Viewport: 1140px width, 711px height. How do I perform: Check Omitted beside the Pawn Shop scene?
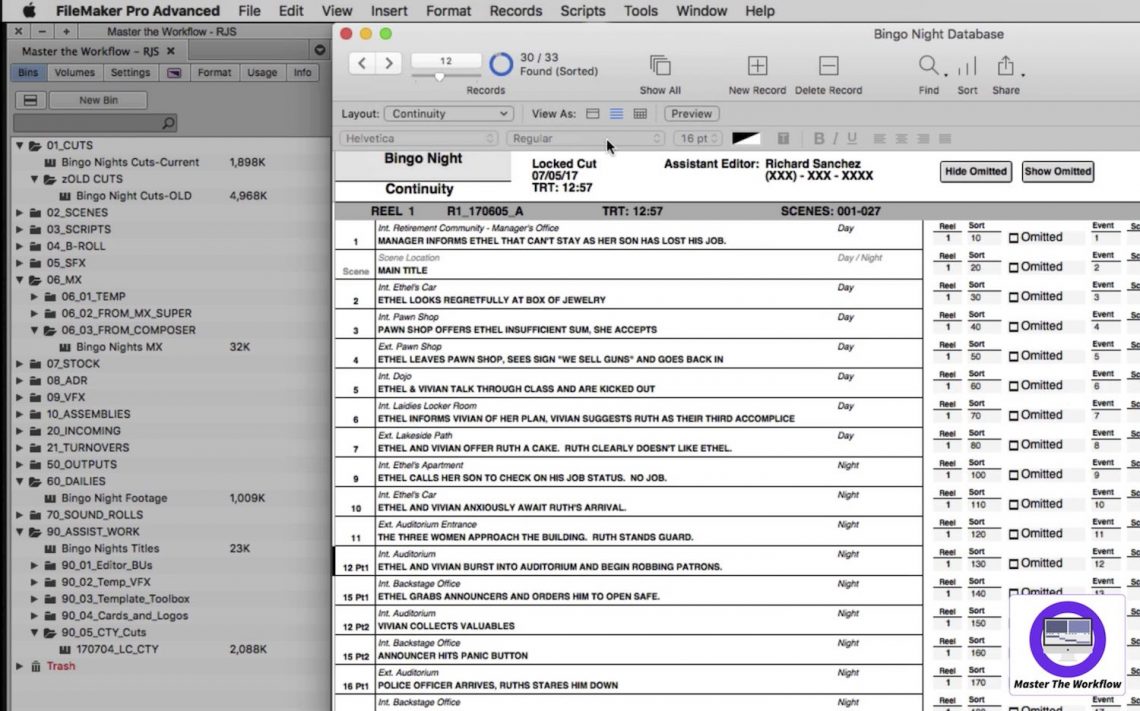[1013, 326]
